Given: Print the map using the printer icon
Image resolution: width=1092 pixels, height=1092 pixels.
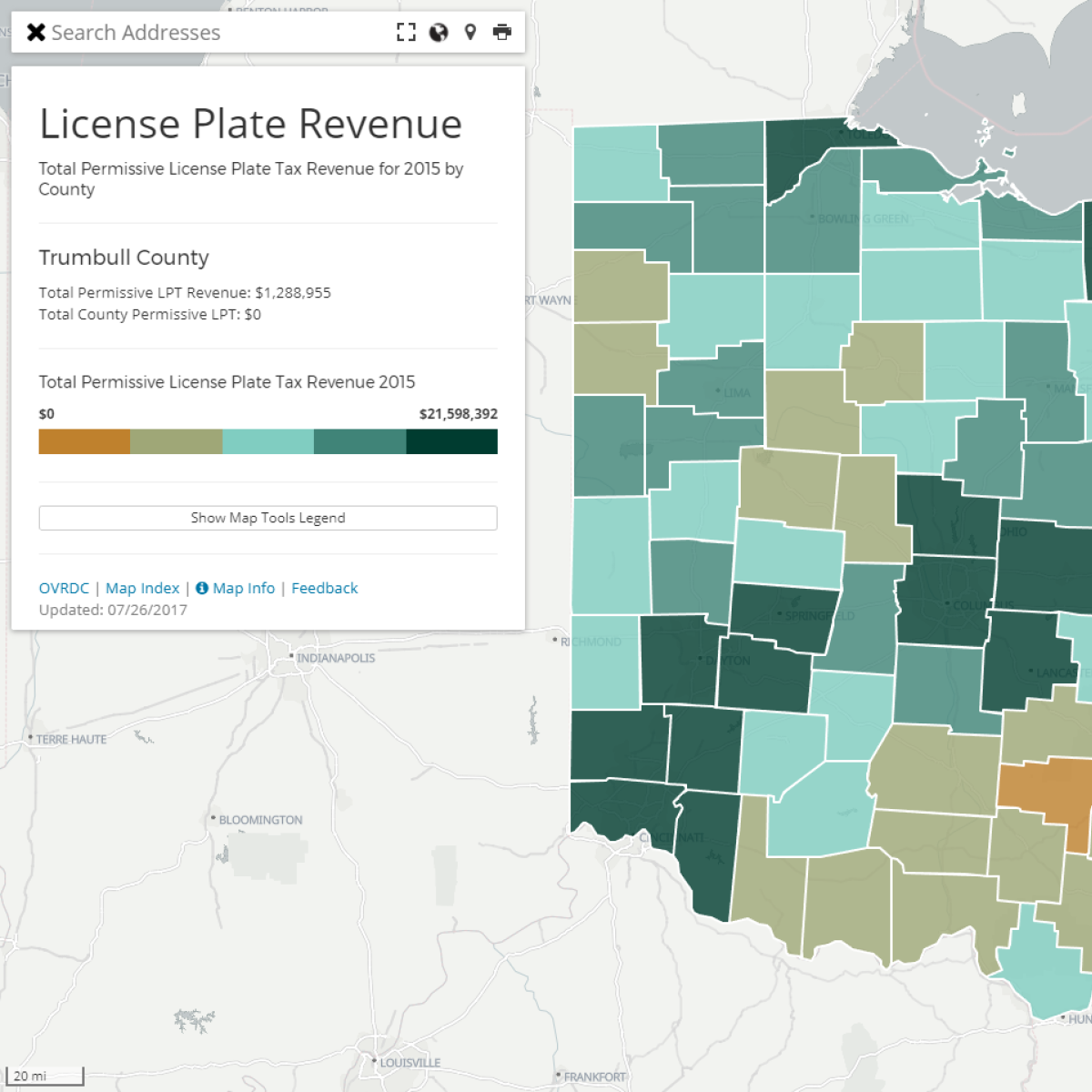Looking at the screenshot, I should click(x=503, y=32).
